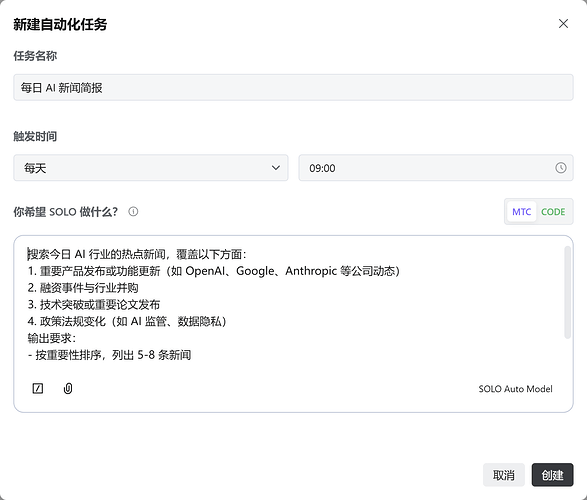Click the 任务名称 label
The width and height of the screenshot is (587, 500).
click(35, 56)
